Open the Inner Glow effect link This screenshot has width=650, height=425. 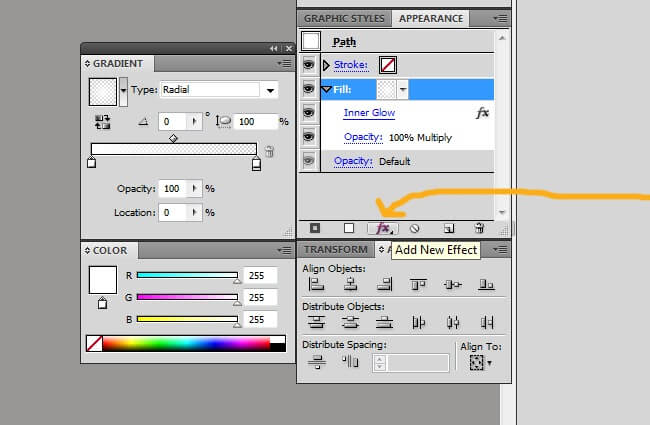pyautogui.click(x=369, y=113)
